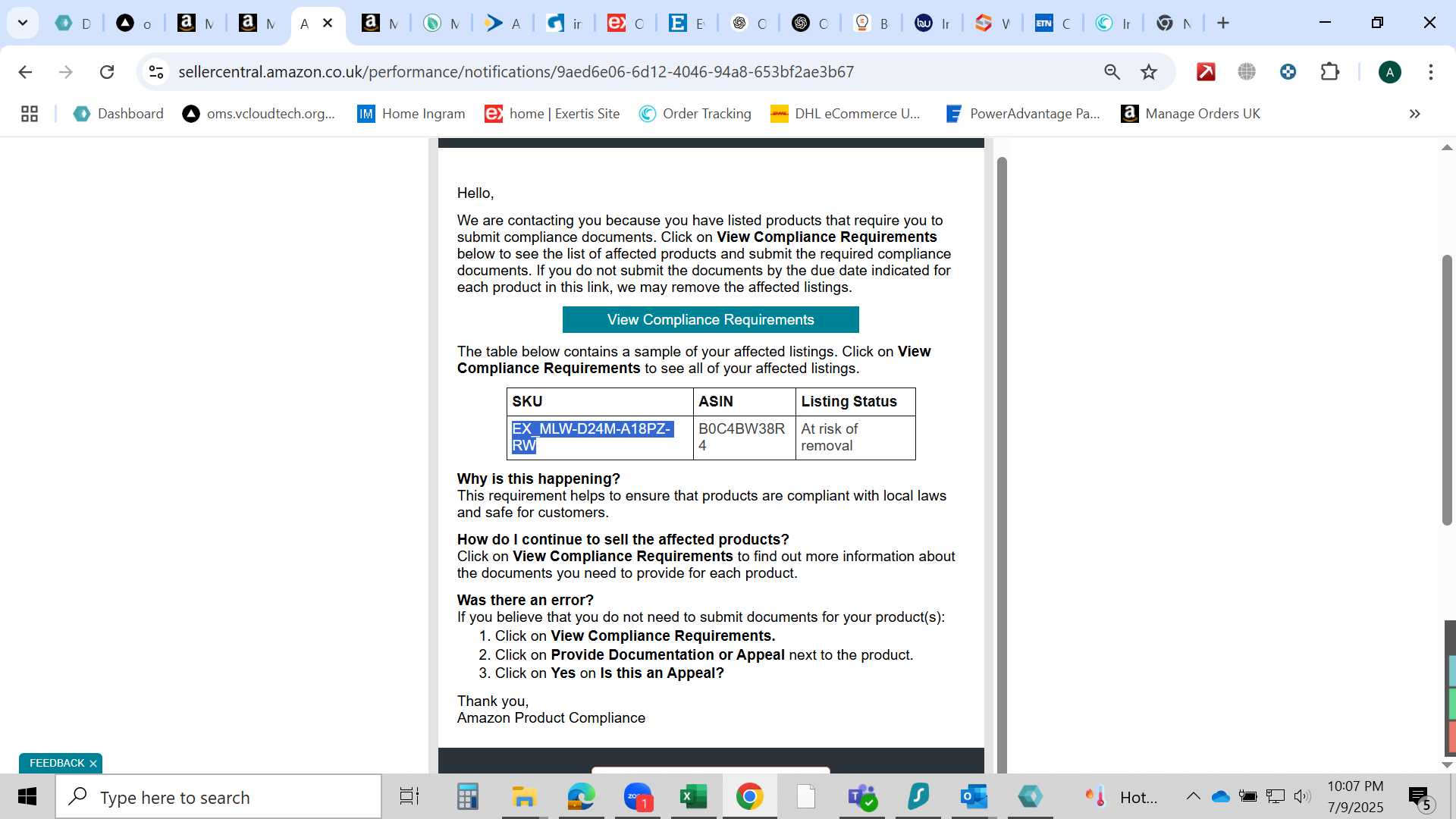The height and width of the screenshot is (819, 1456).
Task: Dismiss the FEEDBACK tag with X
Action: 93,764
